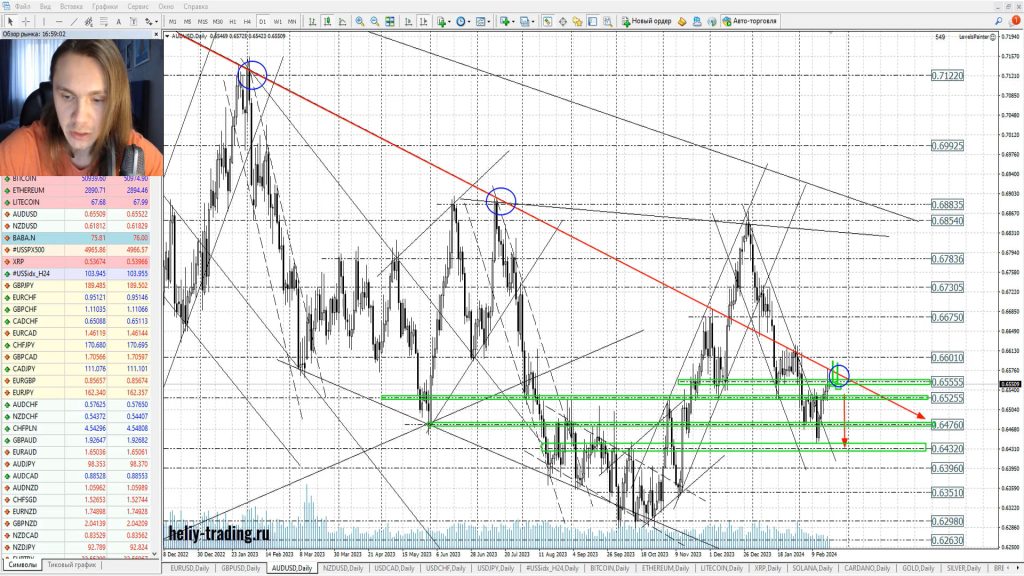Toggle the Chart Shift button
Viewport: 1024px width, 576px height.
(x=423, y=21)
